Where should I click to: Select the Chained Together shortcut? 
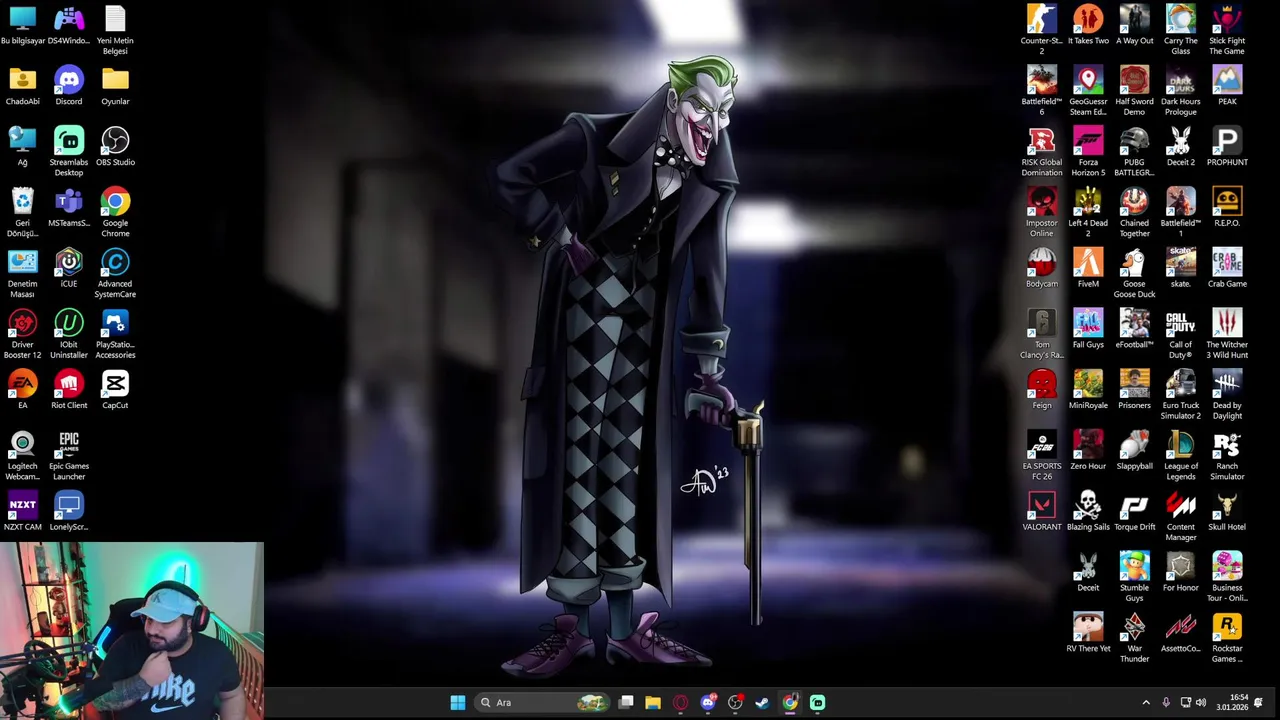click(x=1134, y=213)
